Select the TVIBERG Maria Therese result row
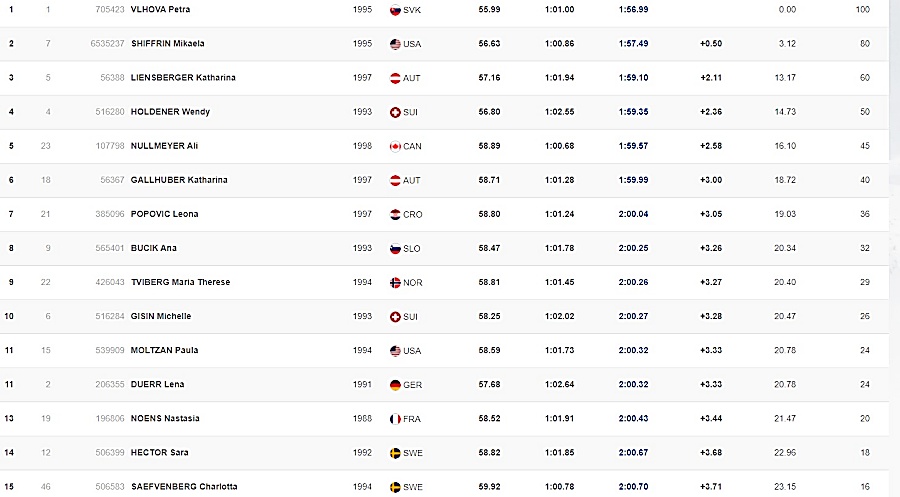 [444, 282]
